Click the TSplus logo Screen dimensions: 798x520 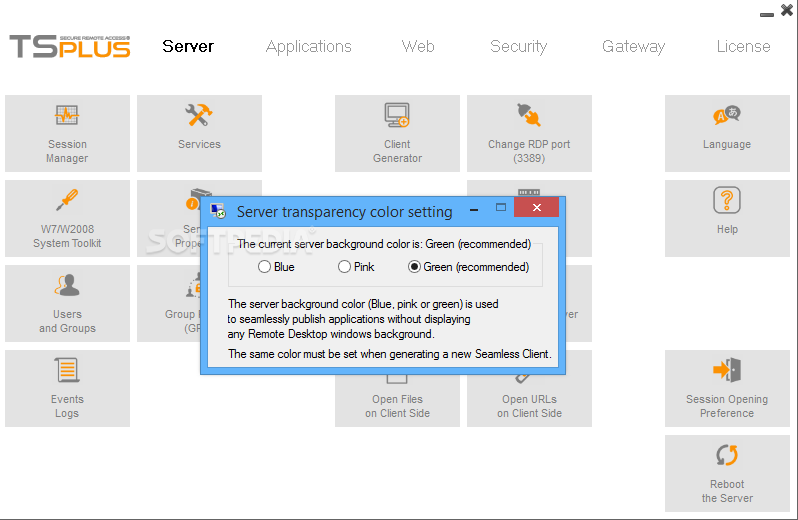[70, 46]
